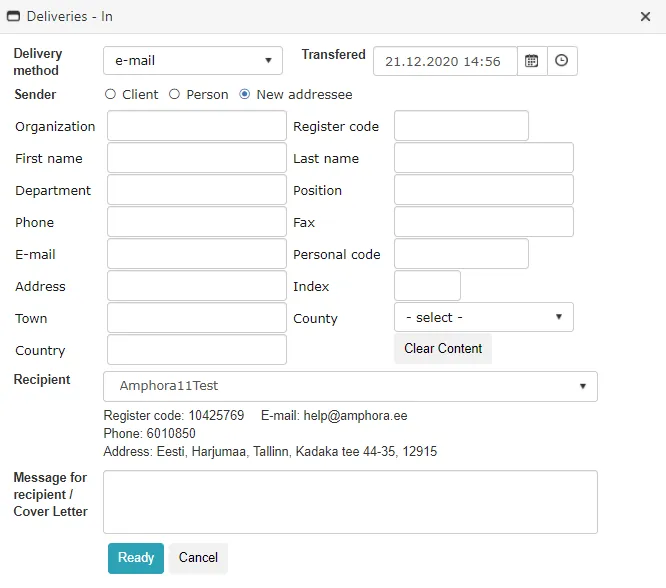This screenshot has width=666, height=588.
Task: Click the E-mail input field
Action: tap(197, 254)
